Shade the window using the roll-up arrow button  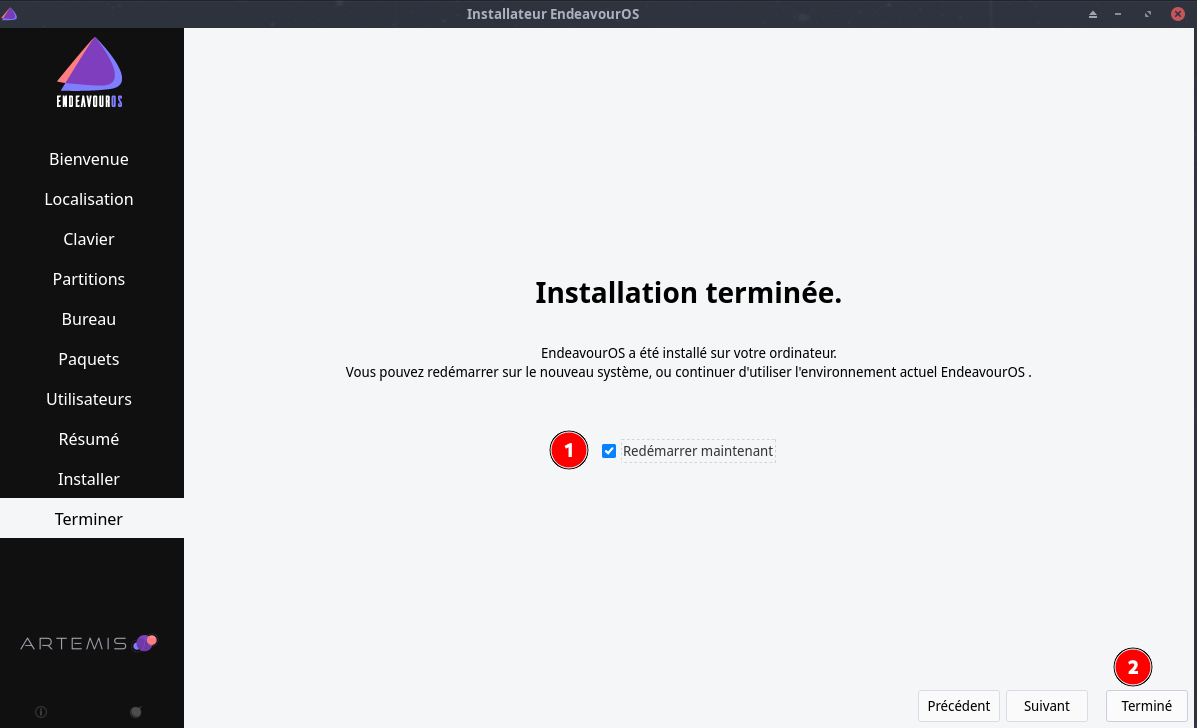pyautogui.click(x=1093, y=14)
